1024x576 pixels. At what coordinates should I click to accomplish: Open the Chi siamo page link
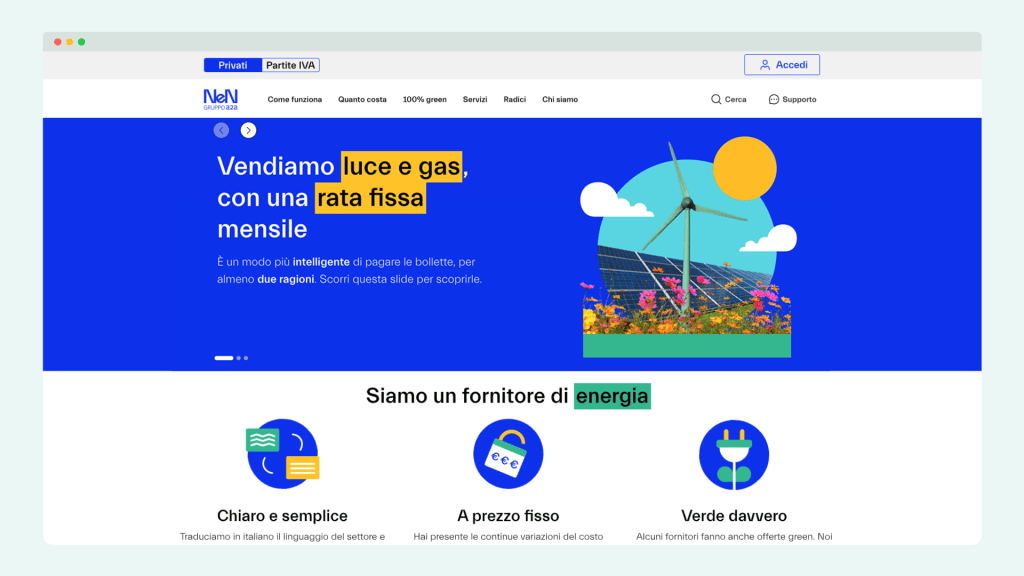coord(560,100)
